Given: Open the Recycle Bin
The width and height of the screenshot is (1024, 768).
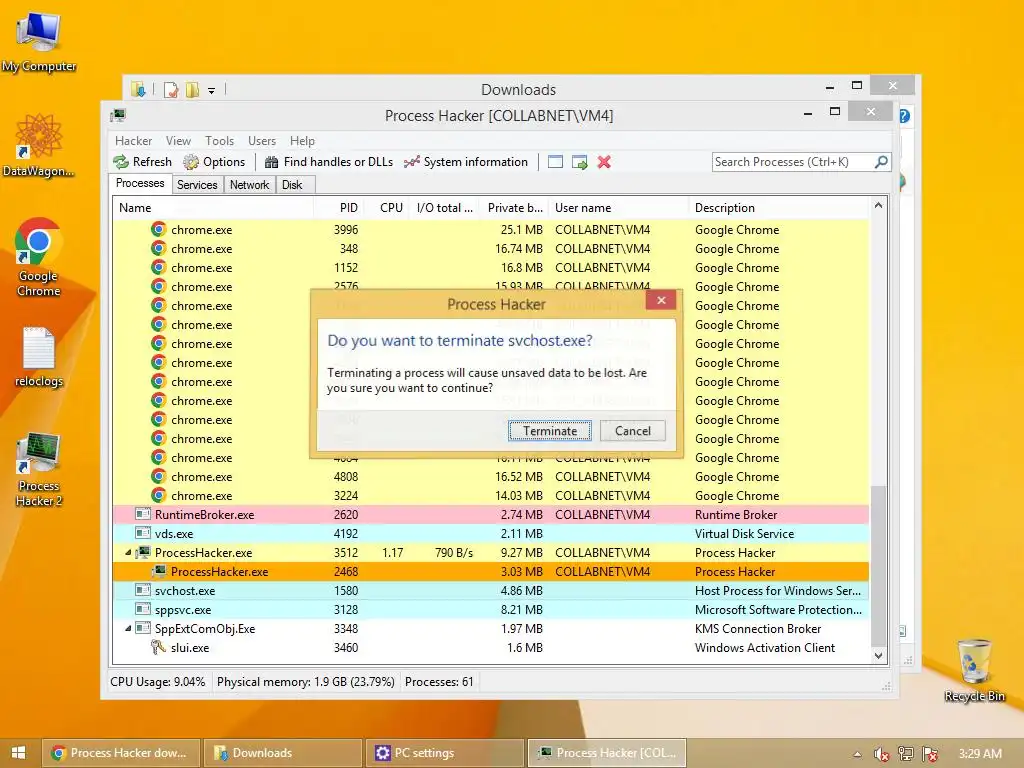Looking at the screenshot, I should pos(974,671).
